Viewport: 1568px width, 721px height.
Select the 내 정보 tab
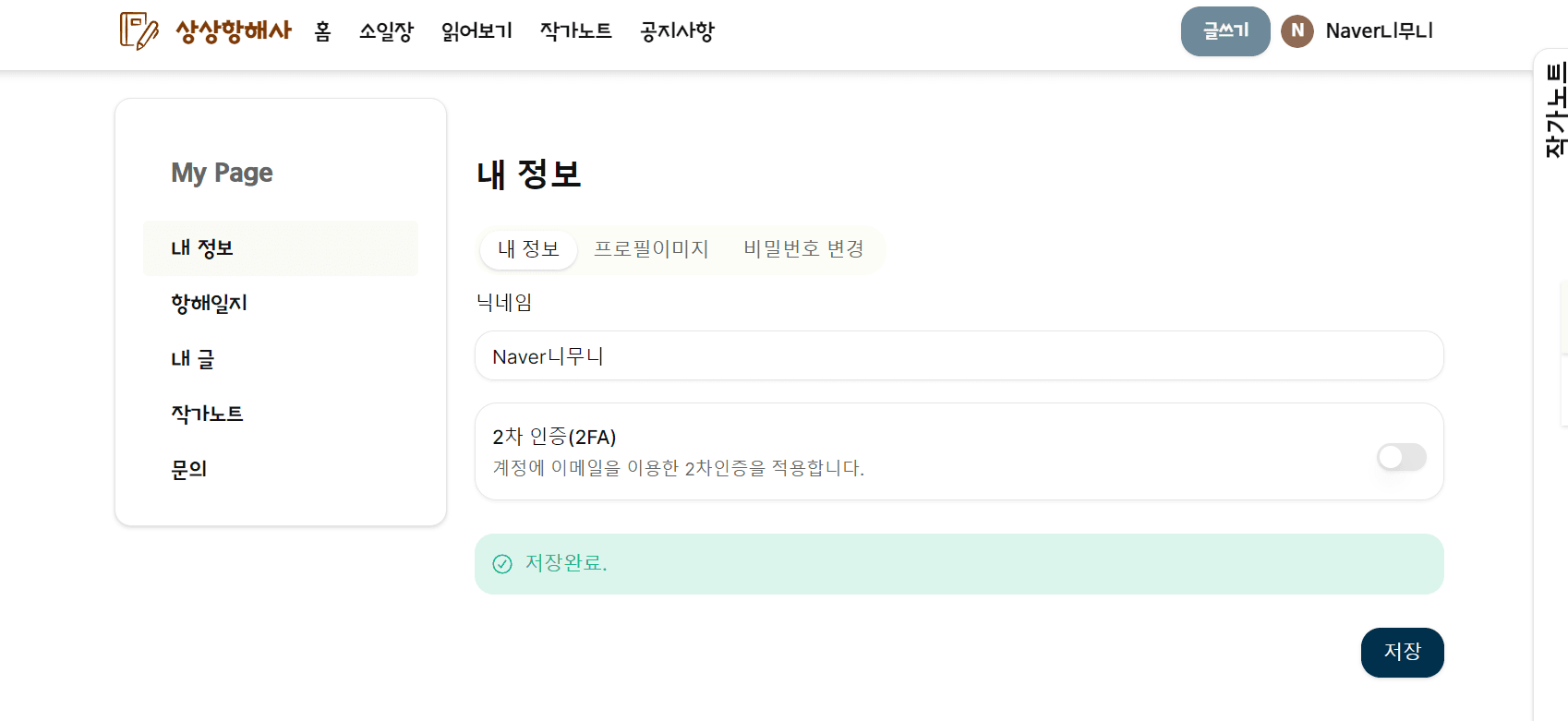528,249
